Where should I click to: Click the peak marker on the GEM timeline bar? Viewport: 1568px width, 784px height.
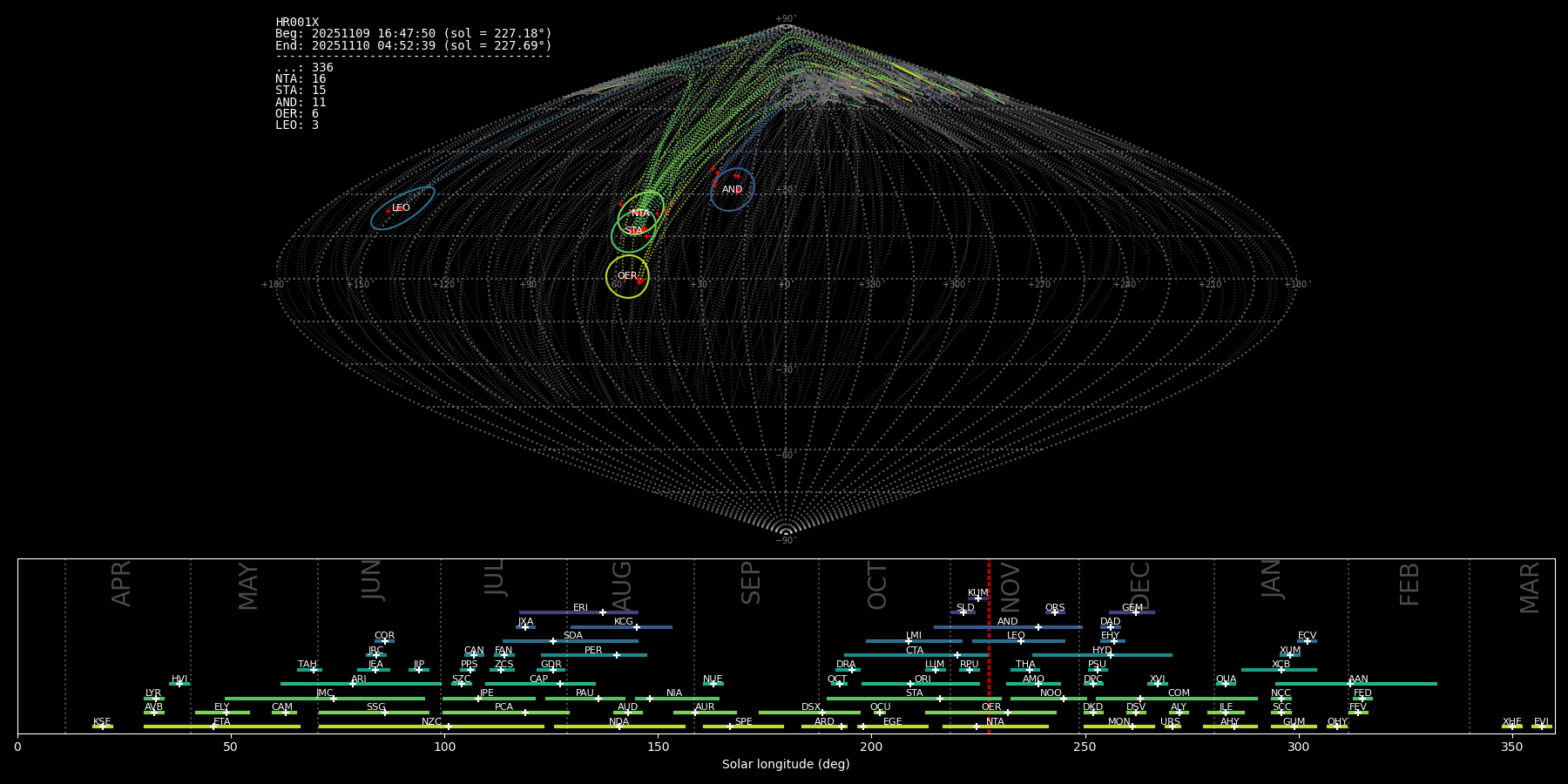(x=1135, y=612)
